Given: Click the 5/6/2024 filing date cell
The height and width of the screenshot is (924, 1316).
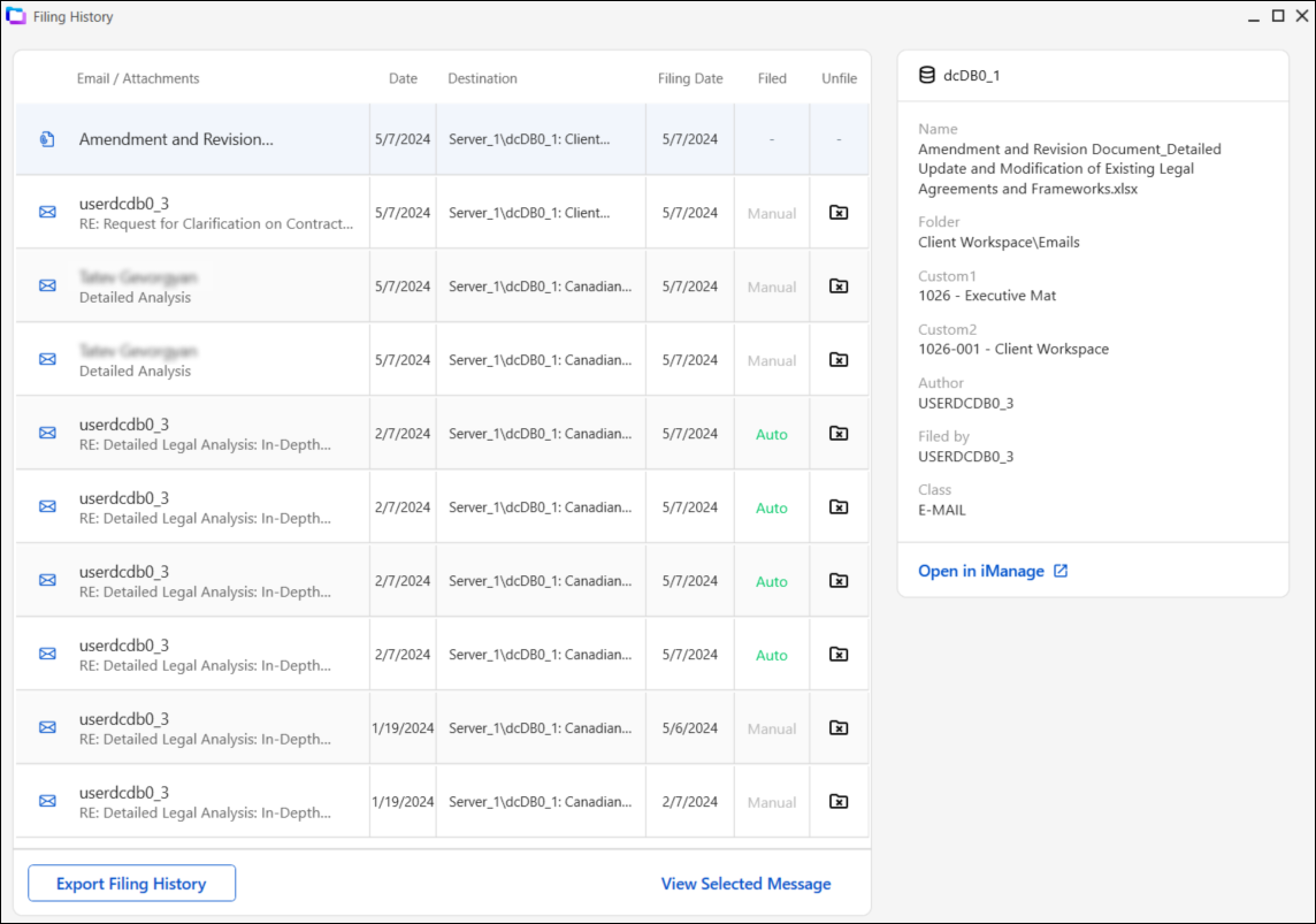Looking at the screenshot, I should tap(690, 728).
